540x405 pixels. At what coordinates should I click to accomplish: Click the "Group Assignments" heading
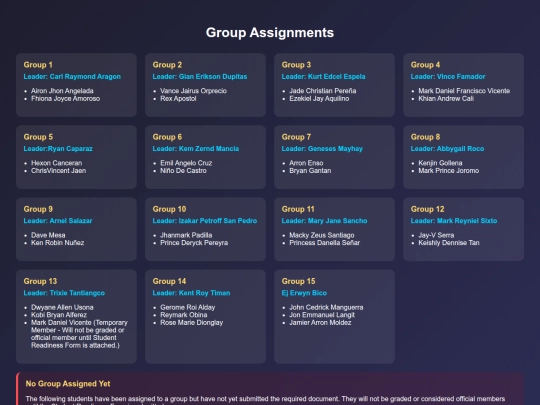(270, 33)
